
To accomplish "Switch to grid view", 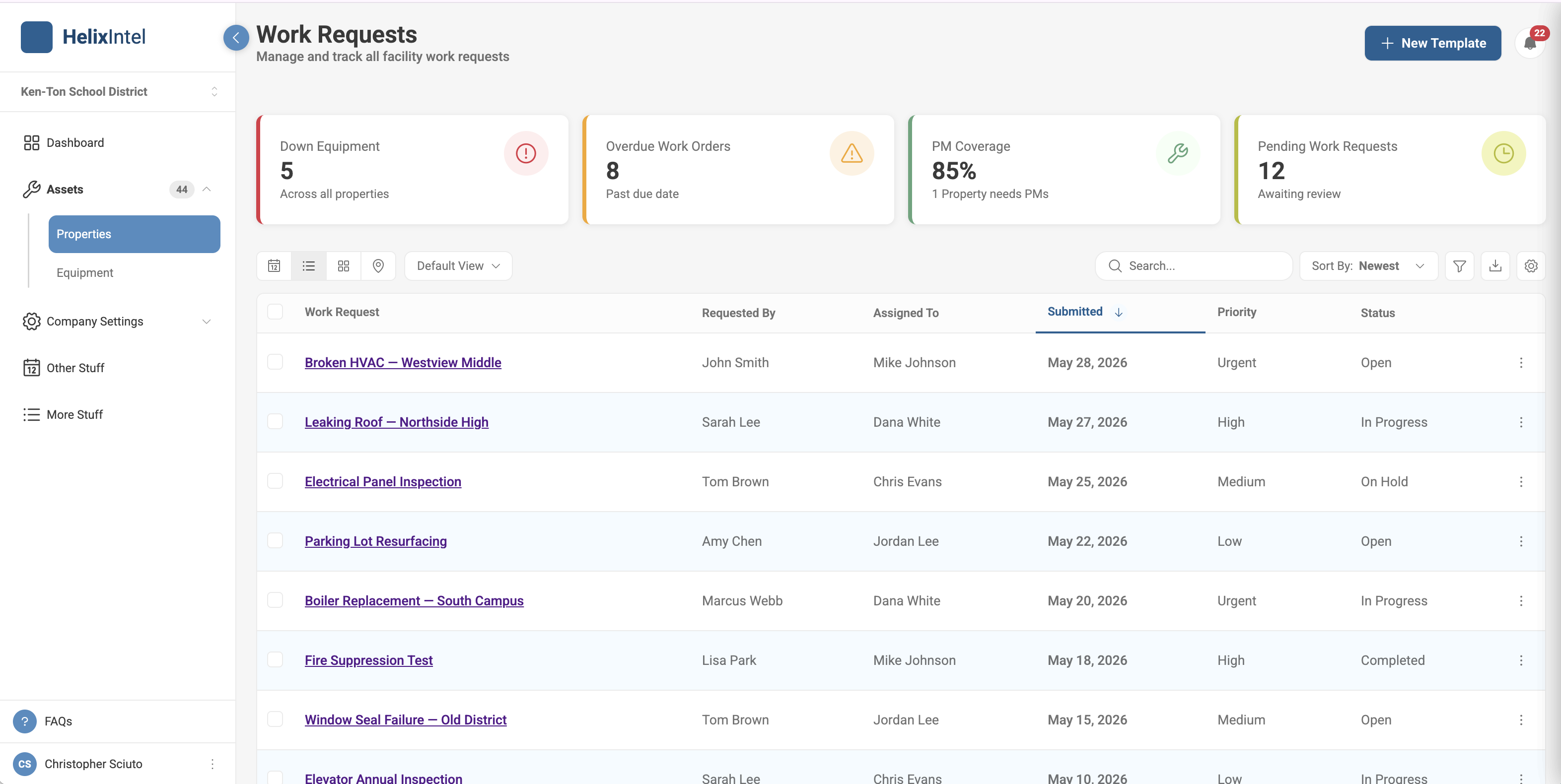I will click(x=344, y=266).
